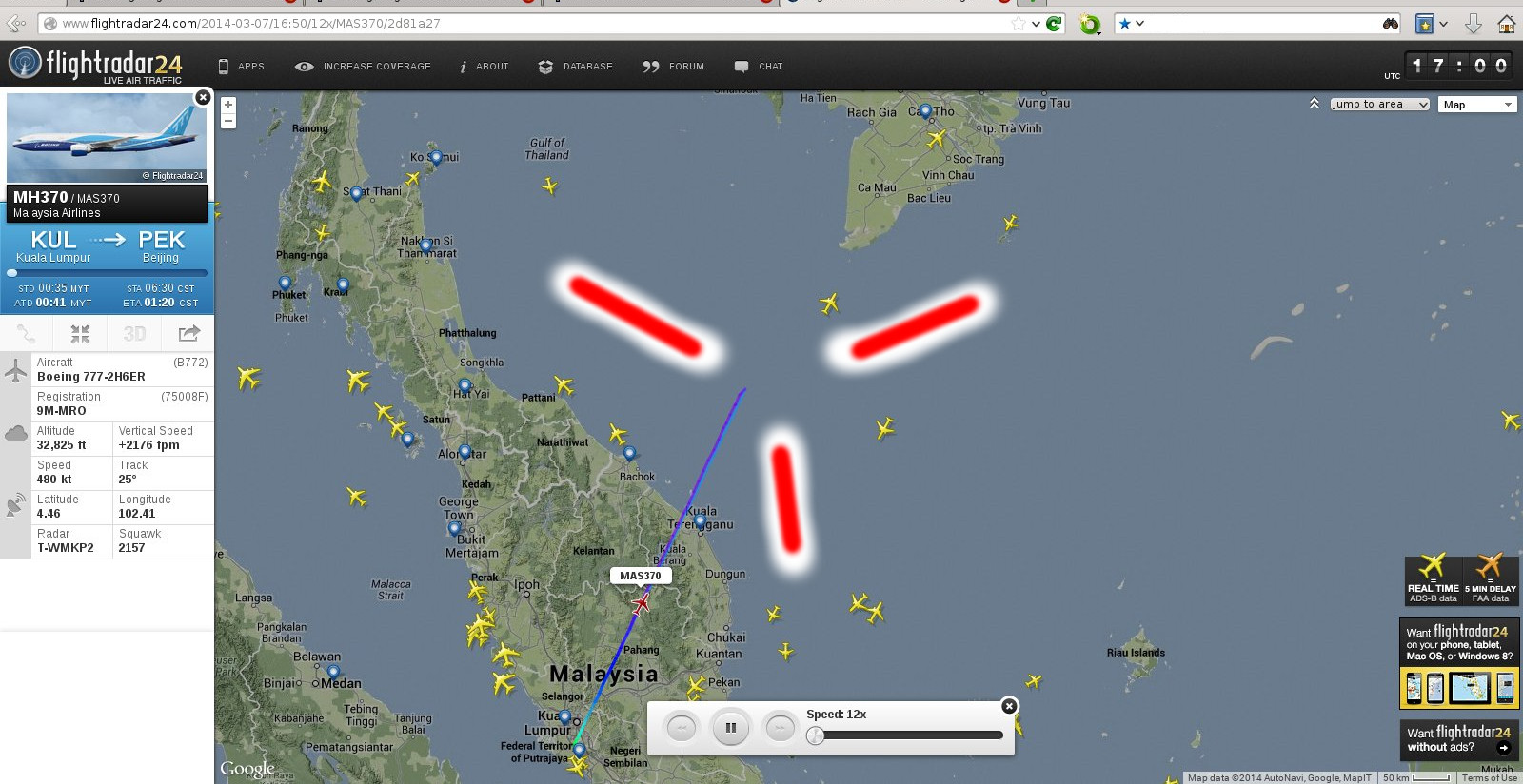Viewport: 1523px width, 784px height.
Task: Go to the browser home page
Action: click(1507, 24)
